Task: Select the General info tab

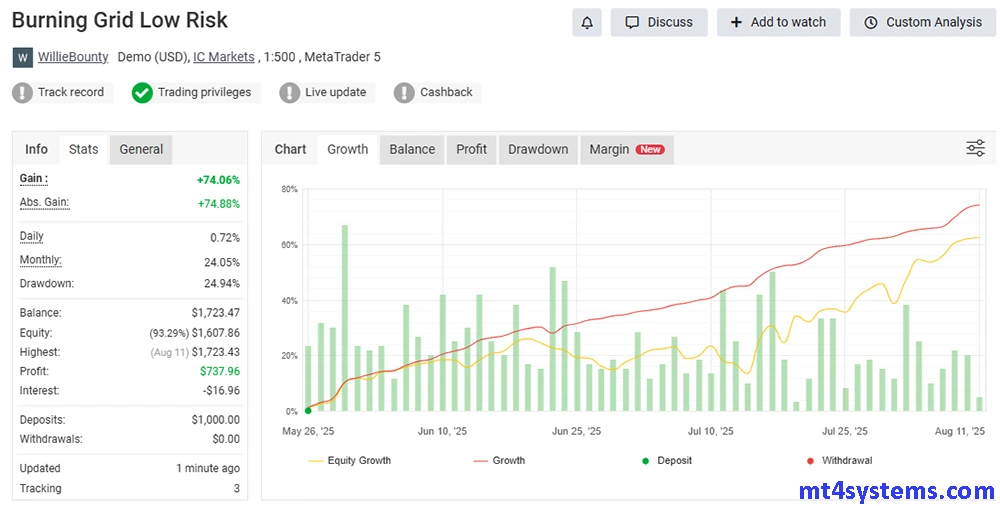Action: pos(141,149)
